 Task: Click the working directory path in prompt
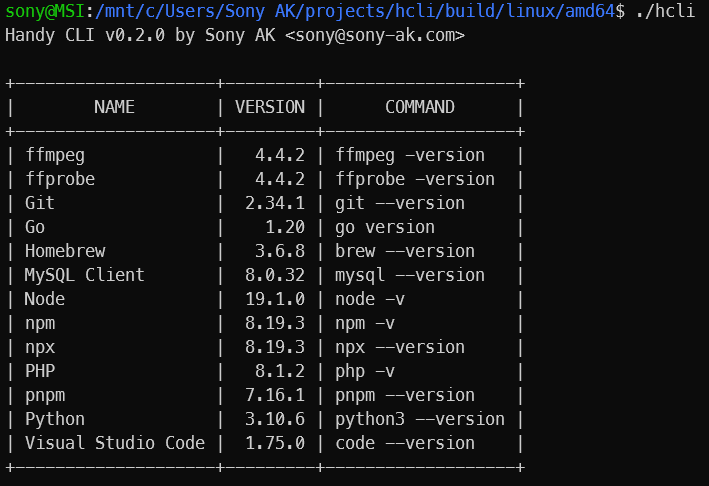[x=354, y=11]
